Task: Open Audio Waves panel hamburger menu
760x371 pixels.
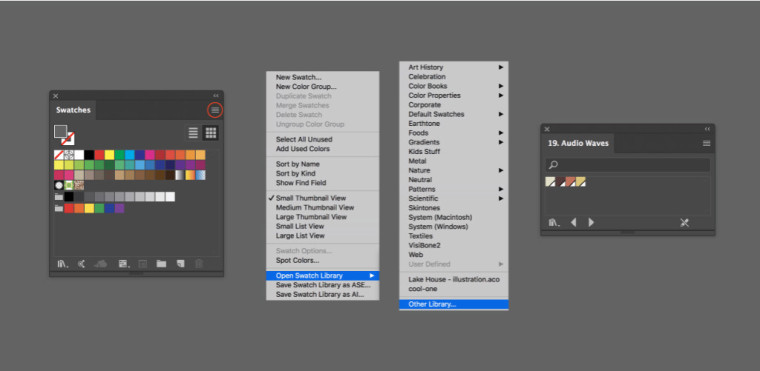Action: [x=706, y=143]
